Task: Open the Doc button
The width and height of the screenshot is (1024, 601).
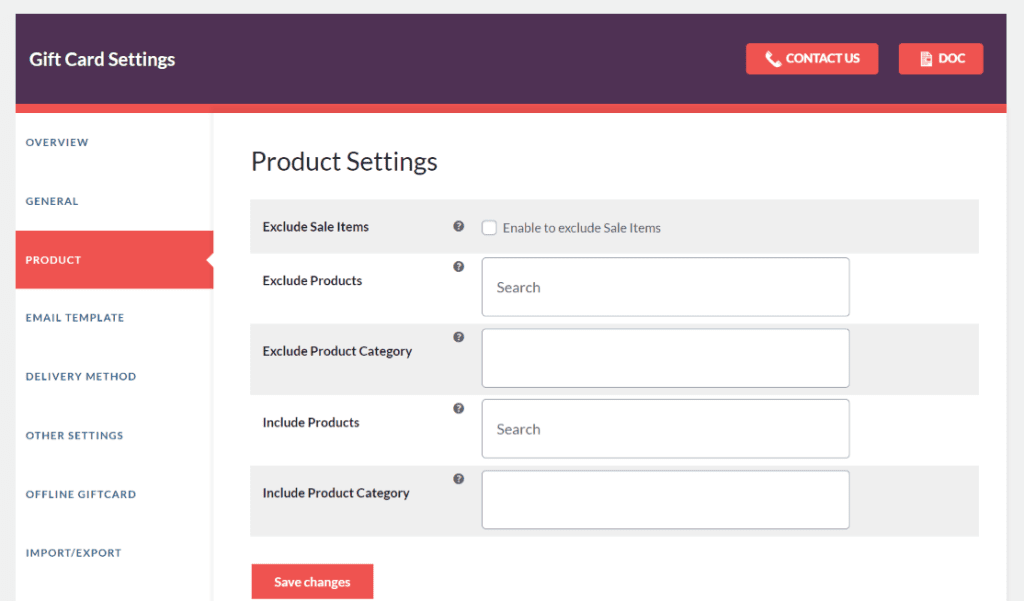Action: 940,59
